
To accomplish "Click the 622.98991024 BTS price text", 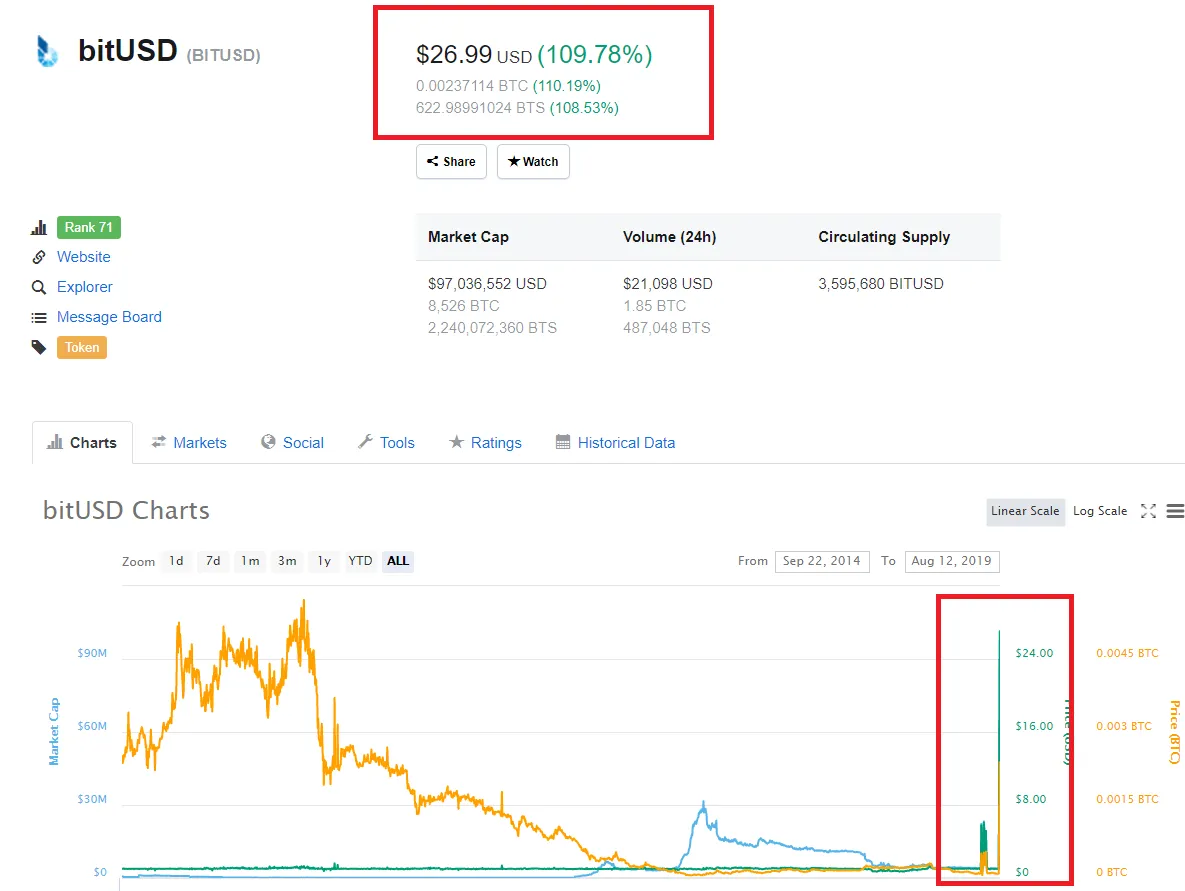I will pos(480,108).
